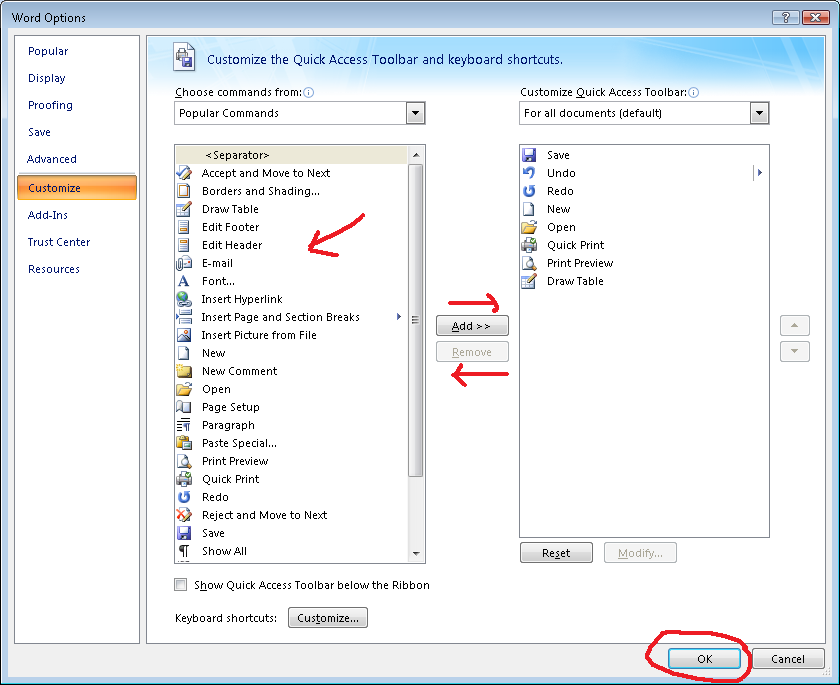Screen dimensions: 840x685
Task: Select the Redo icon in left commands list
Action: pyautogui.click(x=184, y=497)
